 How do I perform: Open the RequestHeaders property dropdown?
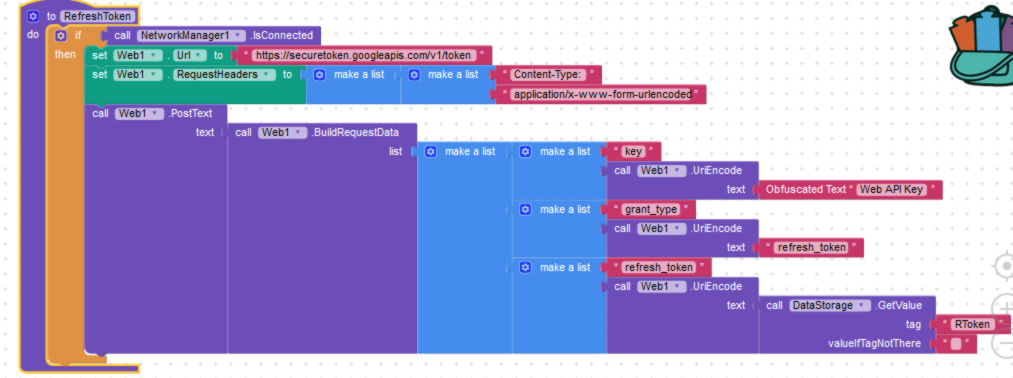[224, 74]
